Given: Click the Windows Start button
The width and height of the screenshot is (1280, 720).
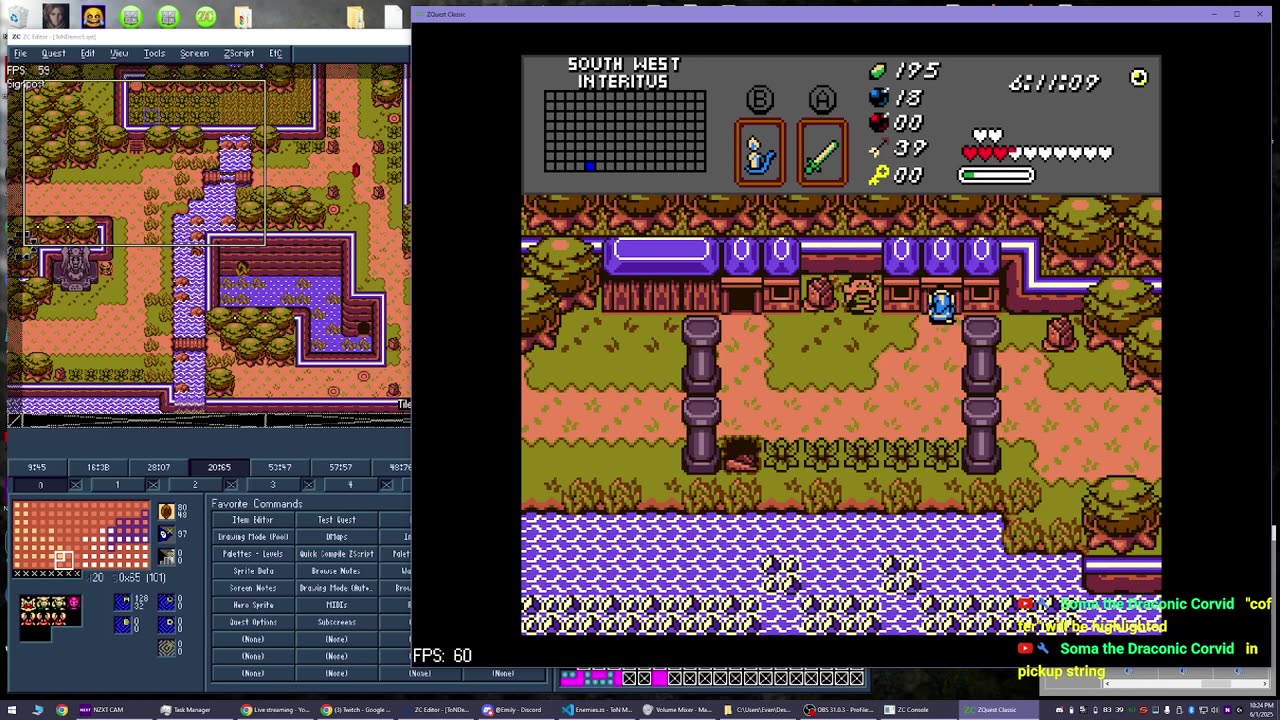Looking at the screenshot, I should pos(12,710).
